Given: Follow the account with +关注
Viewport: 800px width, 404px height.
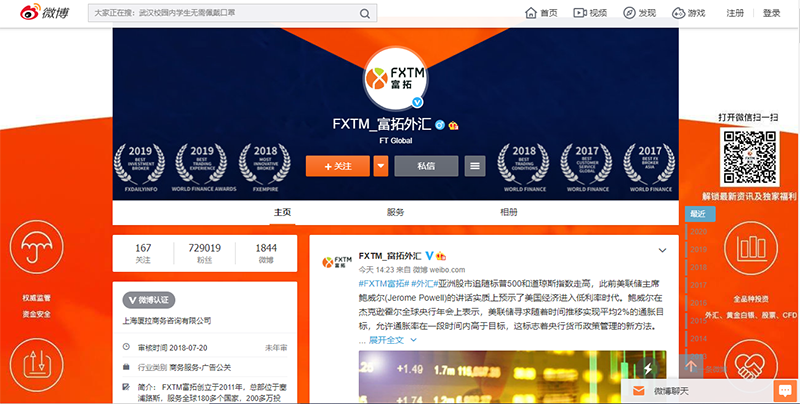Looking at the screenshot, I should click(338, 166).
